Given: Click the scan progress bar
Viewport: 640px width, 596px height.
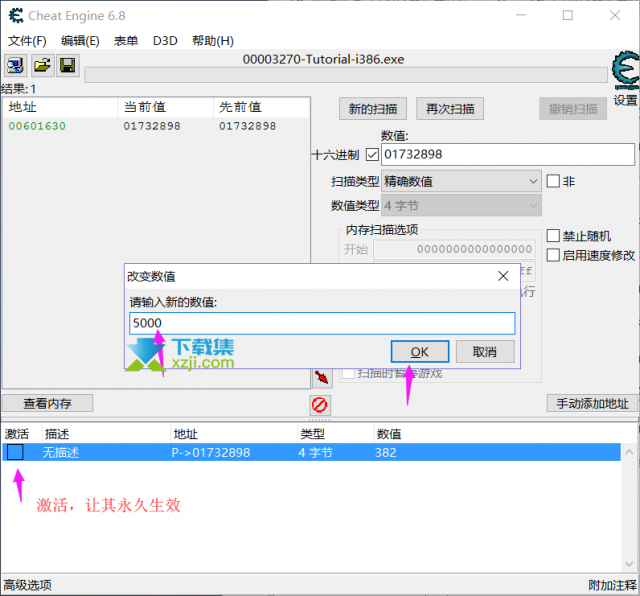Looking at the screenshot, I should 346,75.
